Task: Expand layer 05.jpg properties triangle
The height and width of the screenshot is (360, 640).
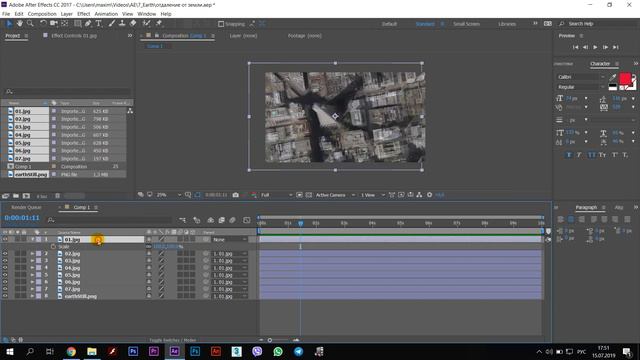Action: (32, 275)
